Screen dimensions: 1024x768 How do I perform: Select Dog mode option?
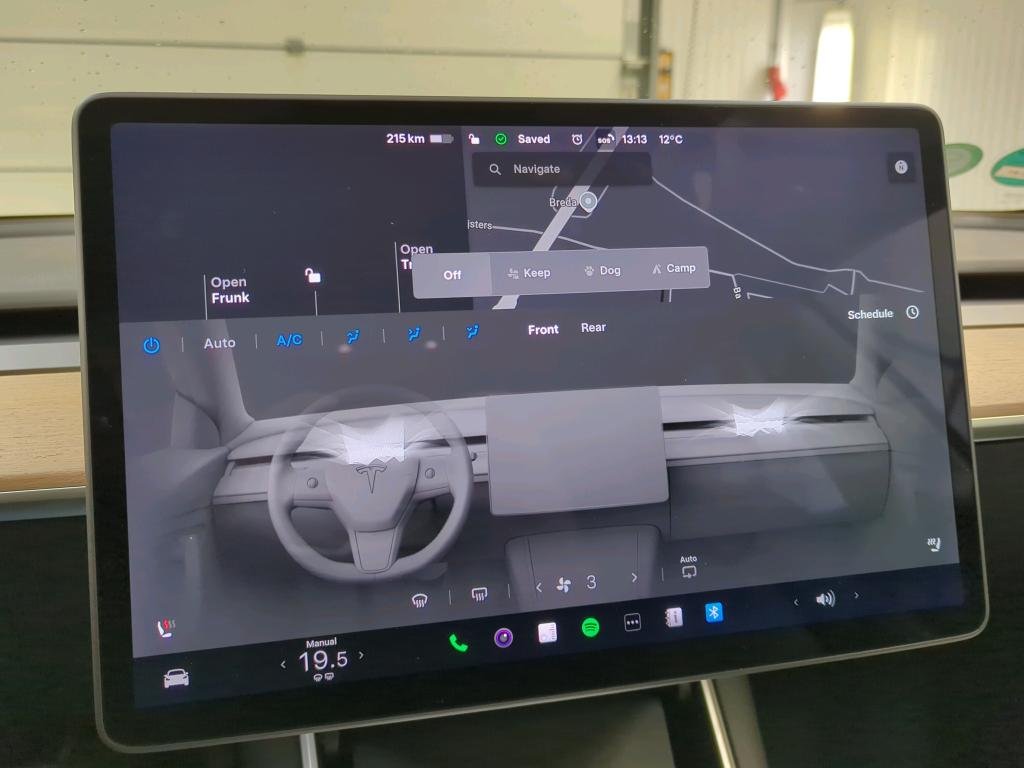(x=602, y=270)
